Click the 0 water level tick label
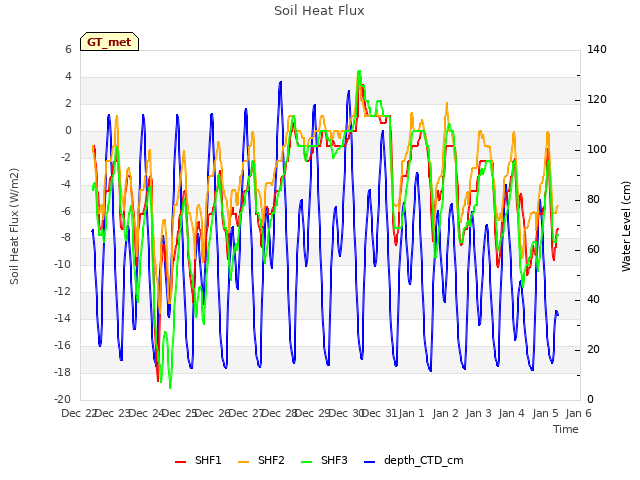The image size is (640, 480). (x=591, y=399)
